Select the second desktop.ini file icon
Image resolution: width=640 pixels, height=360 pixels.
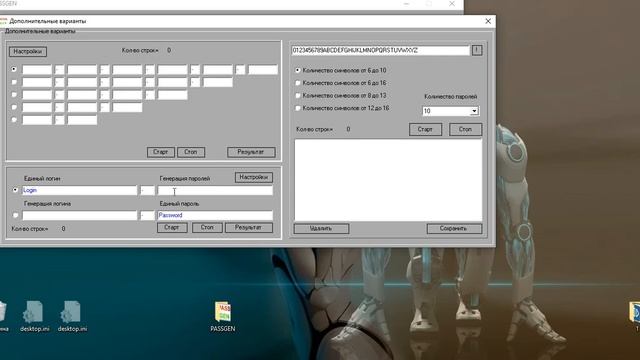[72, 316]
